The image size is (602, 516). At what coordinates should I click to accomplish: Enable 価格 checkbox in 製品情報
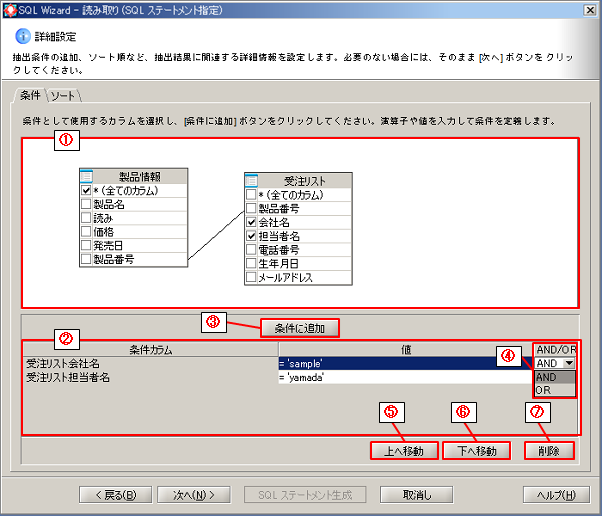tap(86, 231)
